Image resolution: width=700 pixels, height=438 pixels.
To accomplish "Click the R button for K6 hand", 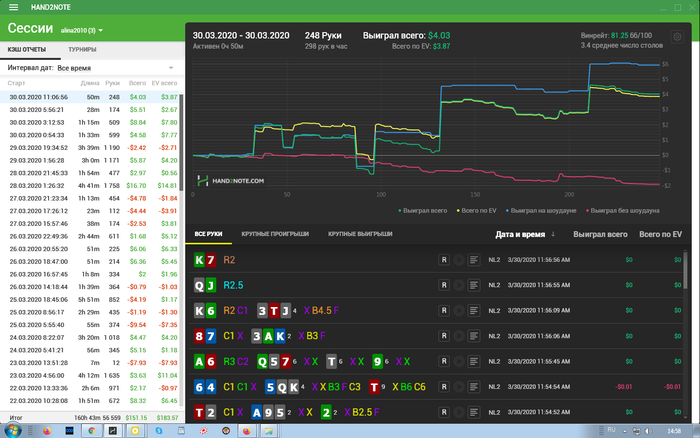I will 444,310.
